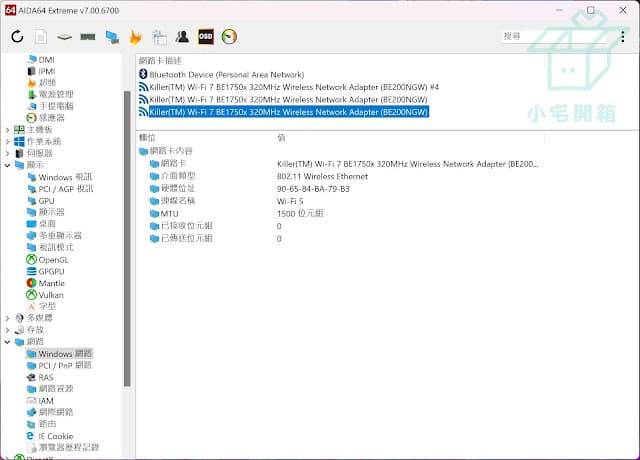
Task: Open the report wizard toolbar icon
Action: tap(159, 37)
